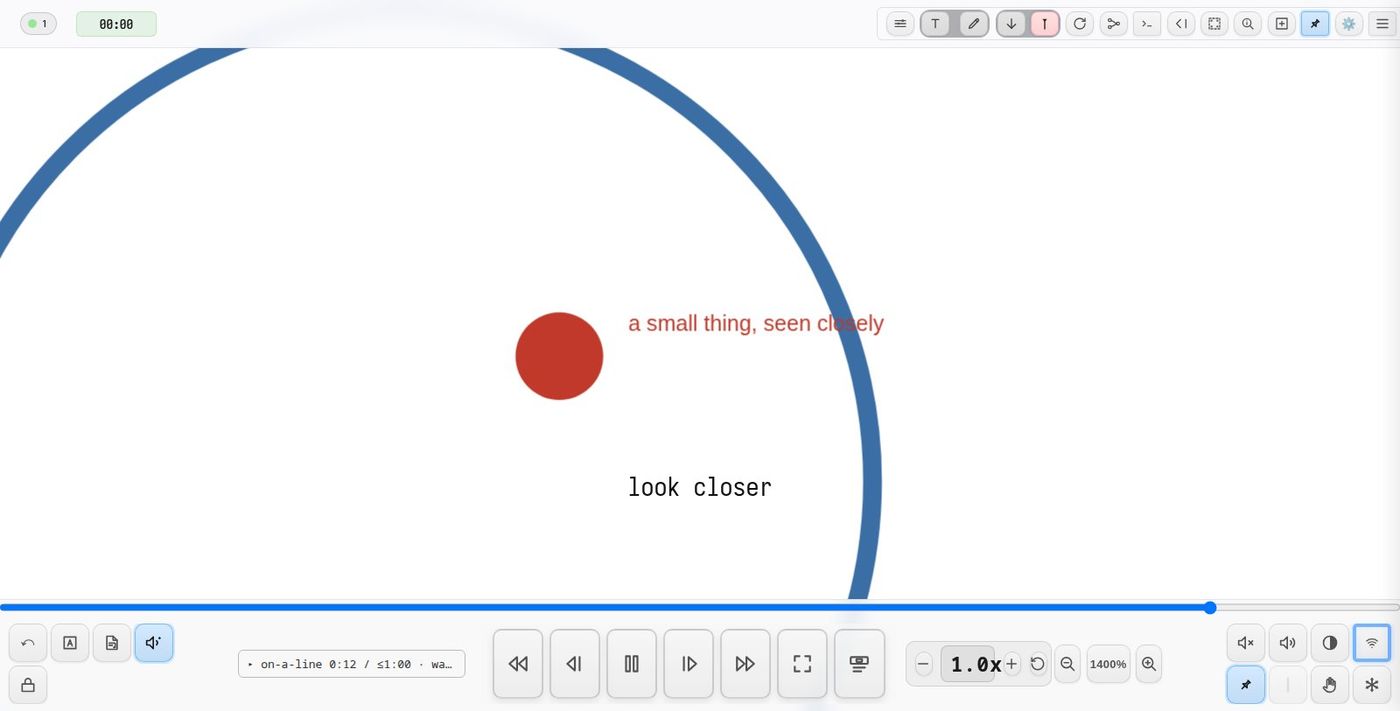Click the document page icon

(112, 643)
